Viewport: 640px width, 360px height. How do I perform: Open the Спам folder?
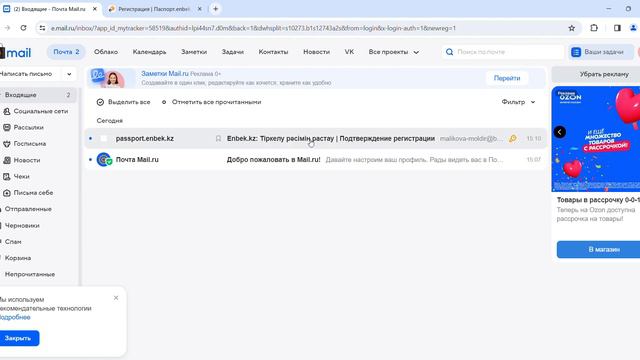coord(13,242)
